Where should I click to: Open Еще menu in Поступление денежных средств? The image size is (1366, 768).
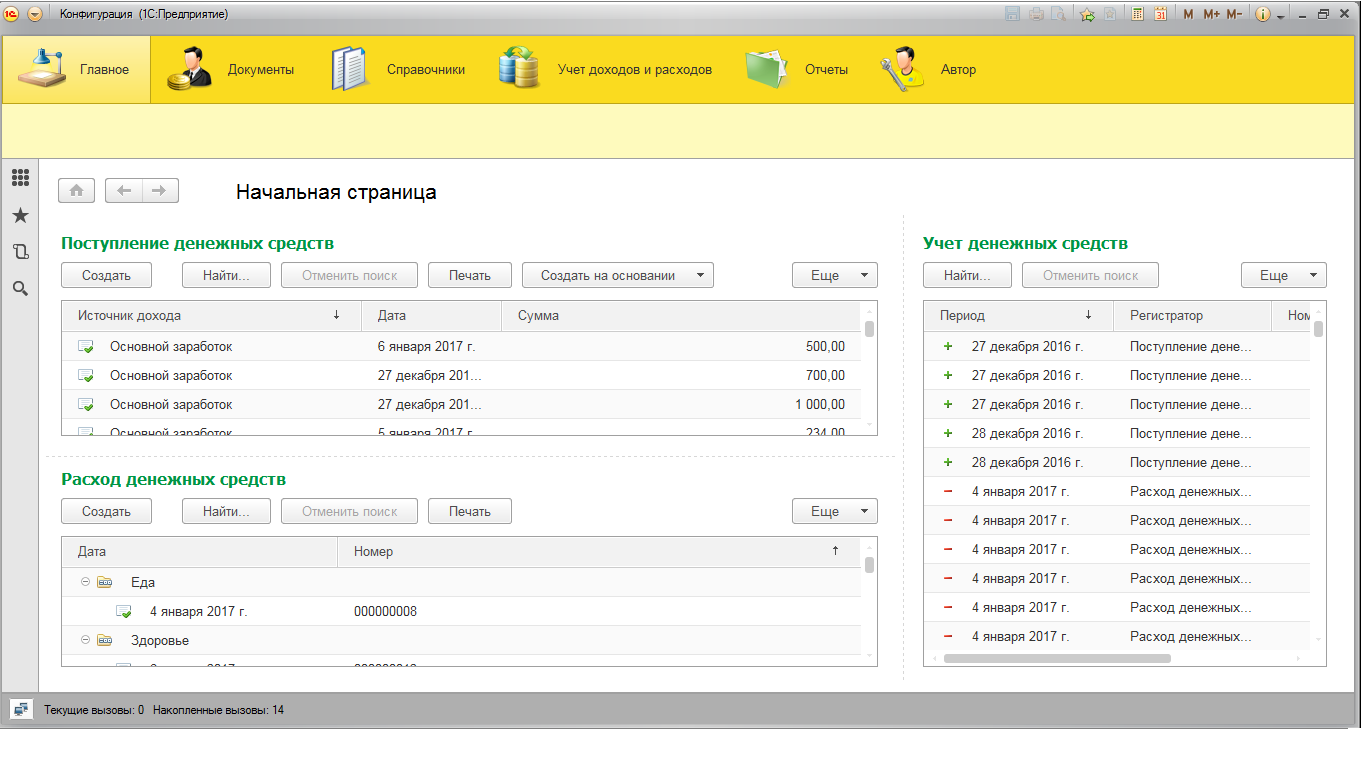[x=835, y=275]
